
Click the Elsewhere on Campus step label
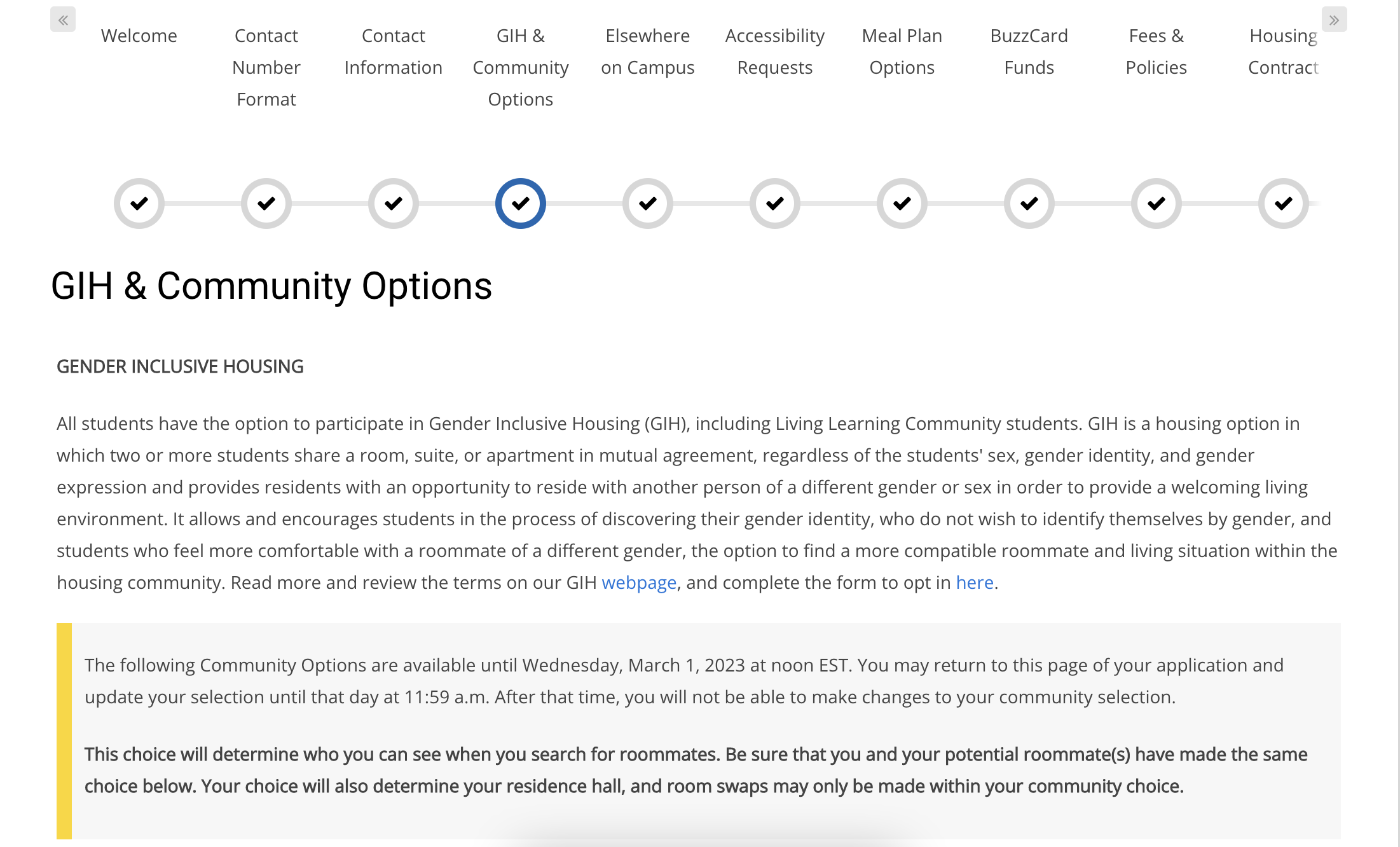coord(647,52)
